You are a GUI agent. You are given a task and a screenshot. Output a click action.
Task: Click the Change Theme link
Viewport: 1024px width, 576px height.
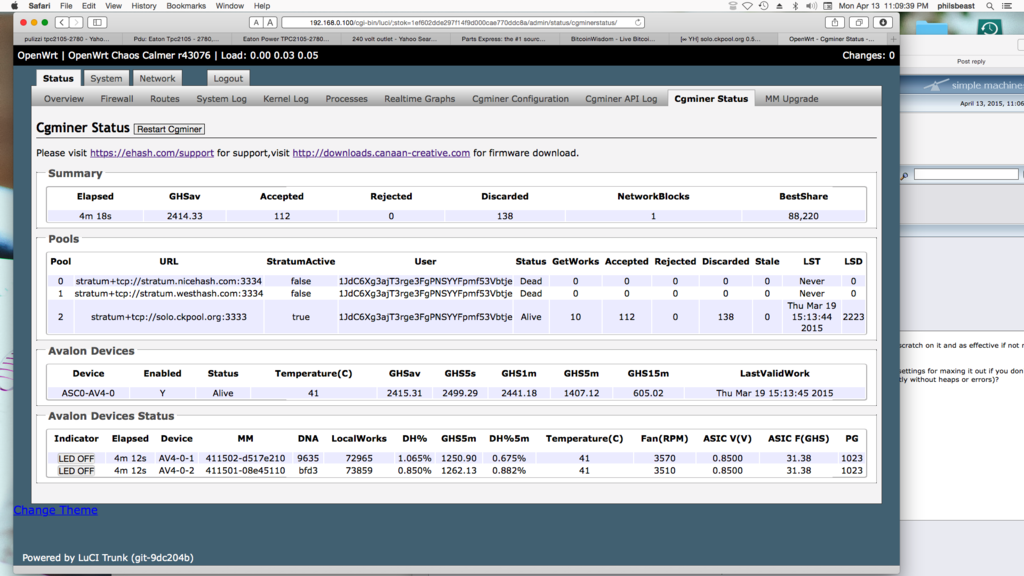56,510
